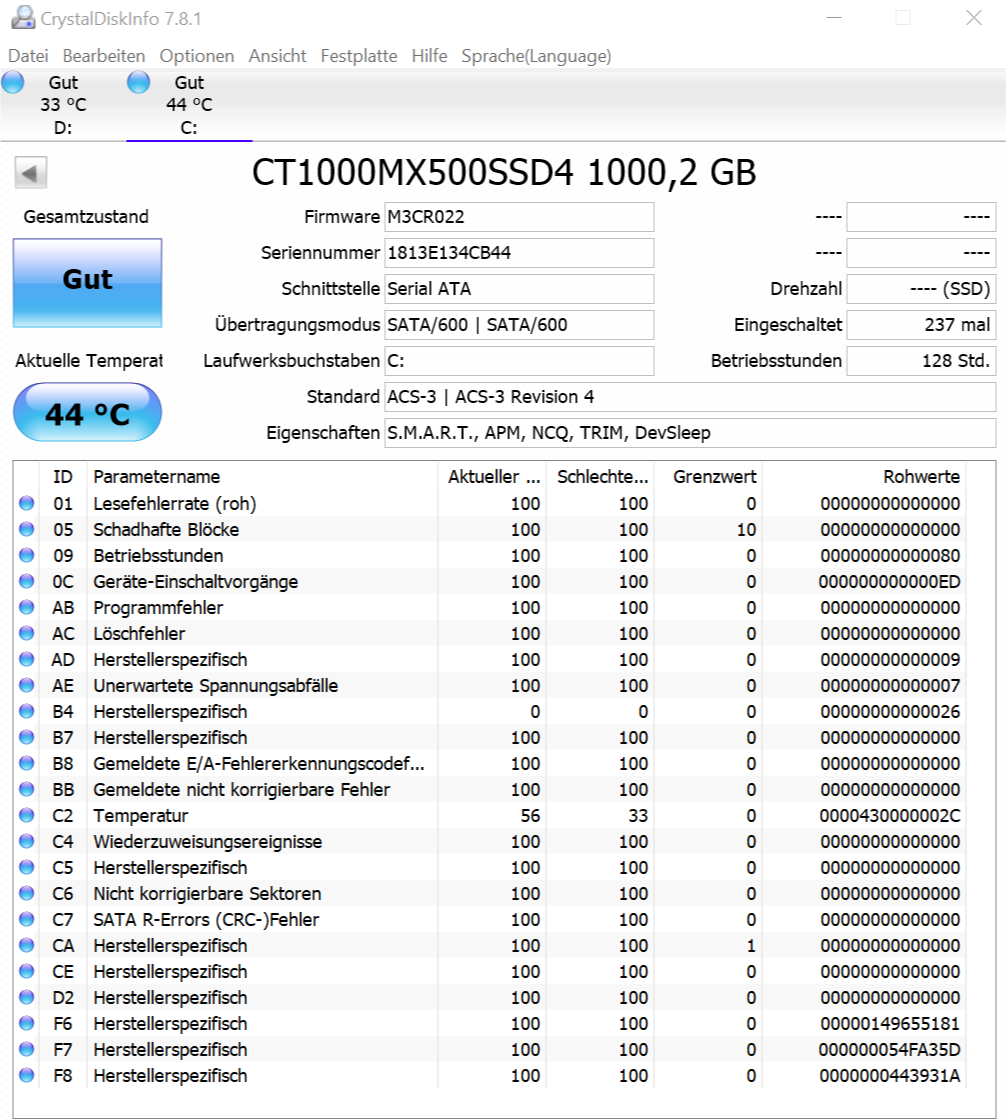The height and width of the screenshot is (1120, 1006).
Task: Click status orb of Temperatur row C2
Action: 26,815
